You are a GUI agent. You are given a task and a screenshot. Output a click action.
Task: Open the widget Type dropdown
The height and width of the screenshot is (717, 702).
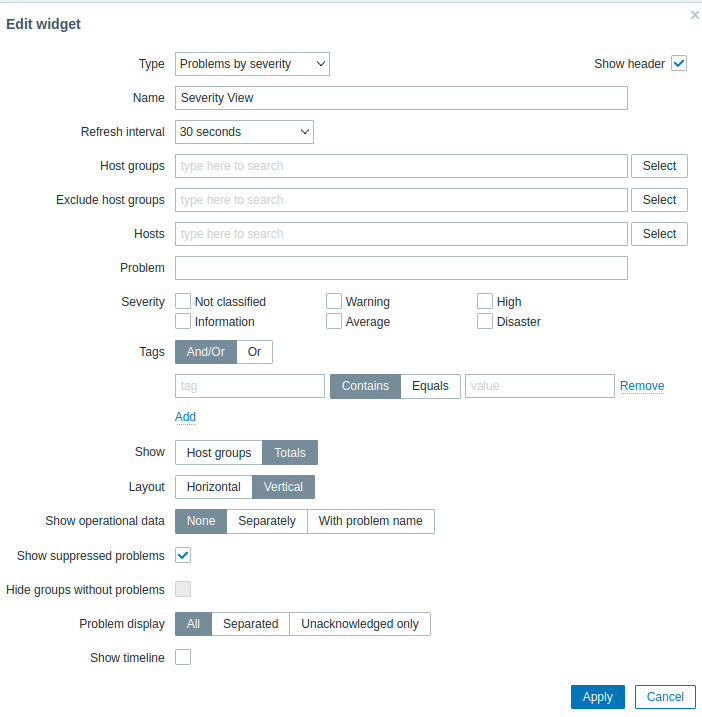(252, 64)
